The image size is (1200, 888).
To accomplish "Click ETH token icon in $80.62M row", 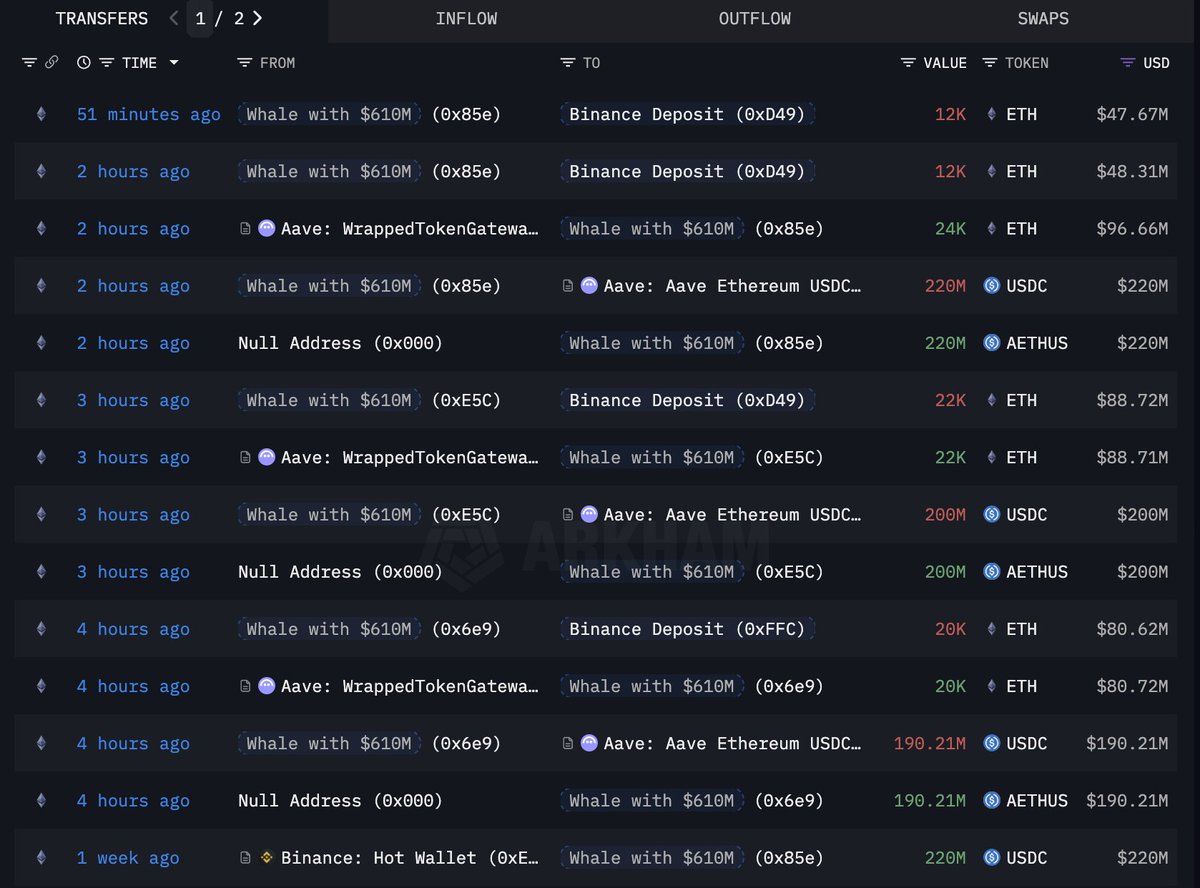I will (x=992, y=629).
